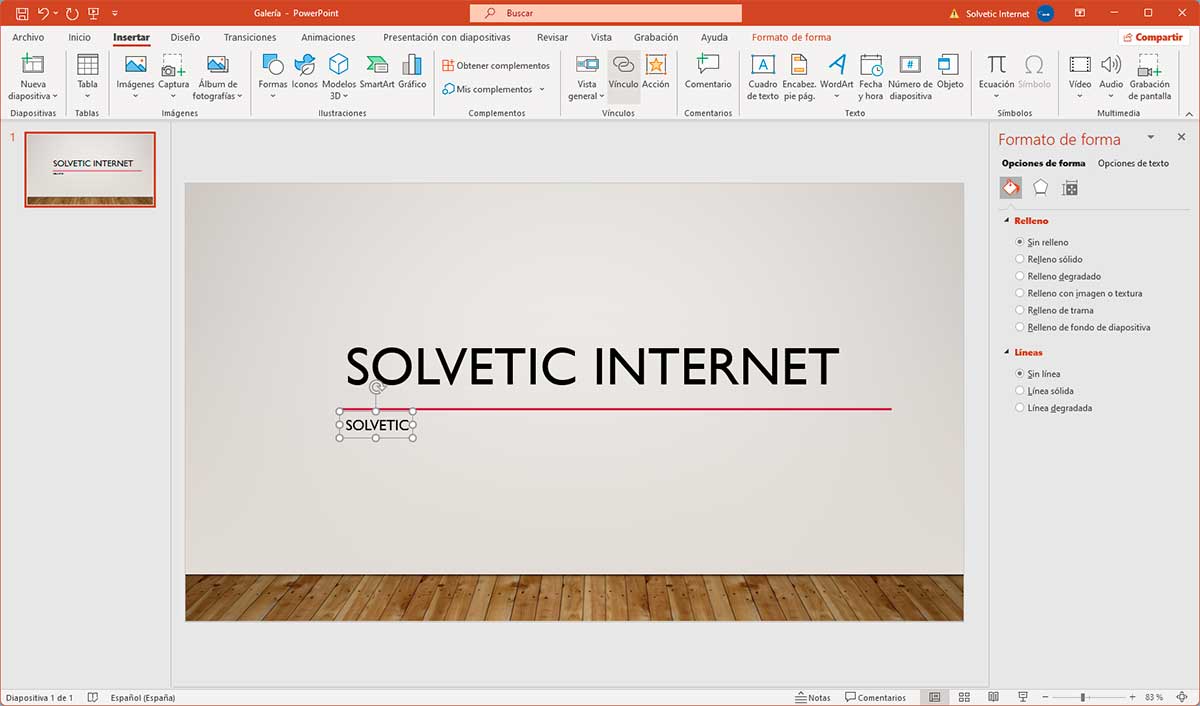The image size is (1200, 706).
Task: Insert an Ecuación
Action: pyautogui.click(x=996, y=77)
